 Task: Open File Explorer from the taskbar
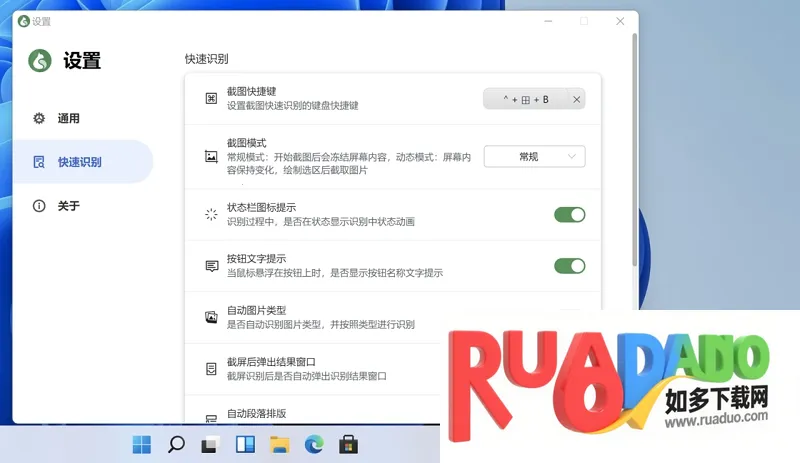(279, 443)
